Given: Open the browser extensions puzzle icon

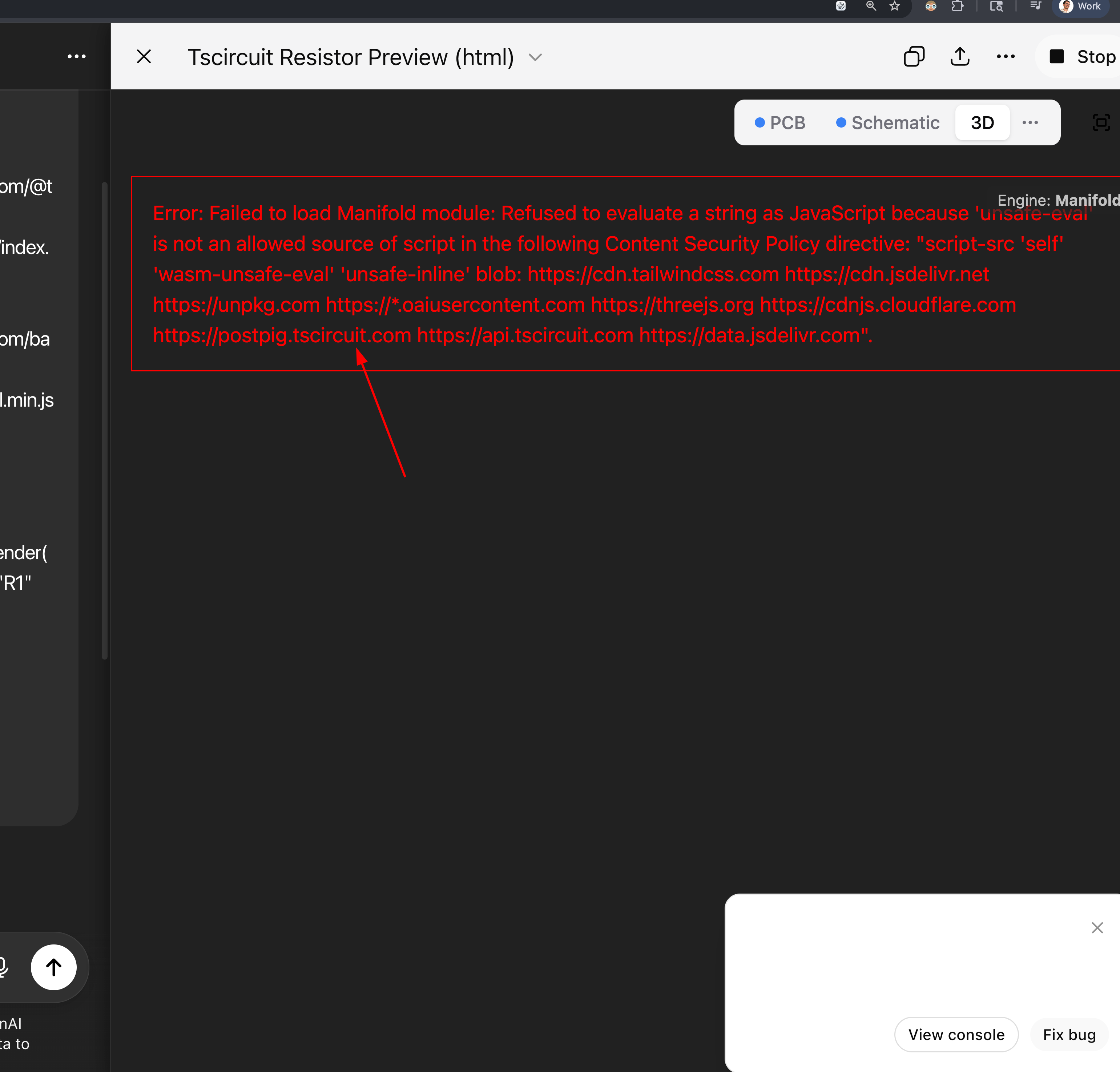Looking at the screenshot, I should click(958, 6).
